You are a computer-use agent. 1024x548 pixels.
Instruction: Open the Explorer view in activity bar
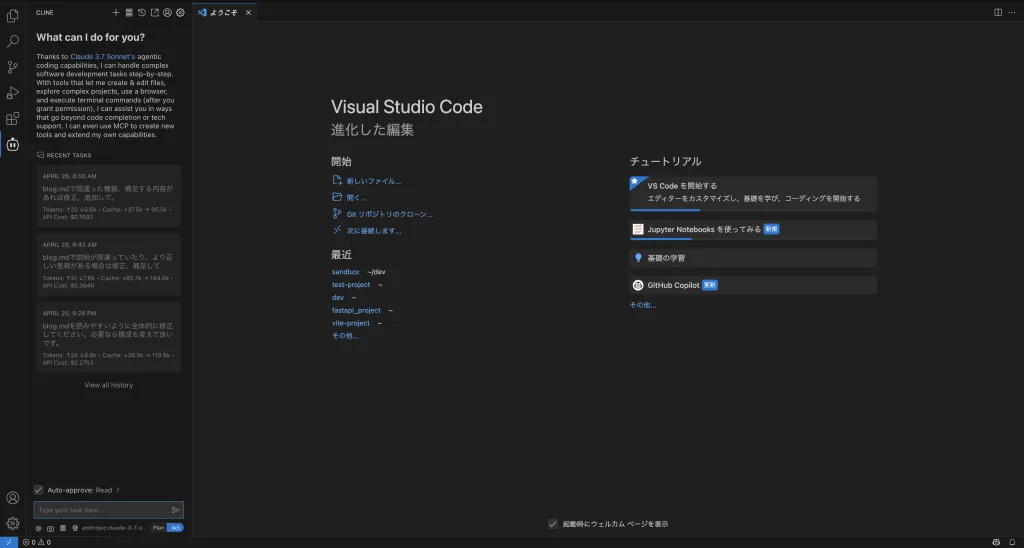12,16
